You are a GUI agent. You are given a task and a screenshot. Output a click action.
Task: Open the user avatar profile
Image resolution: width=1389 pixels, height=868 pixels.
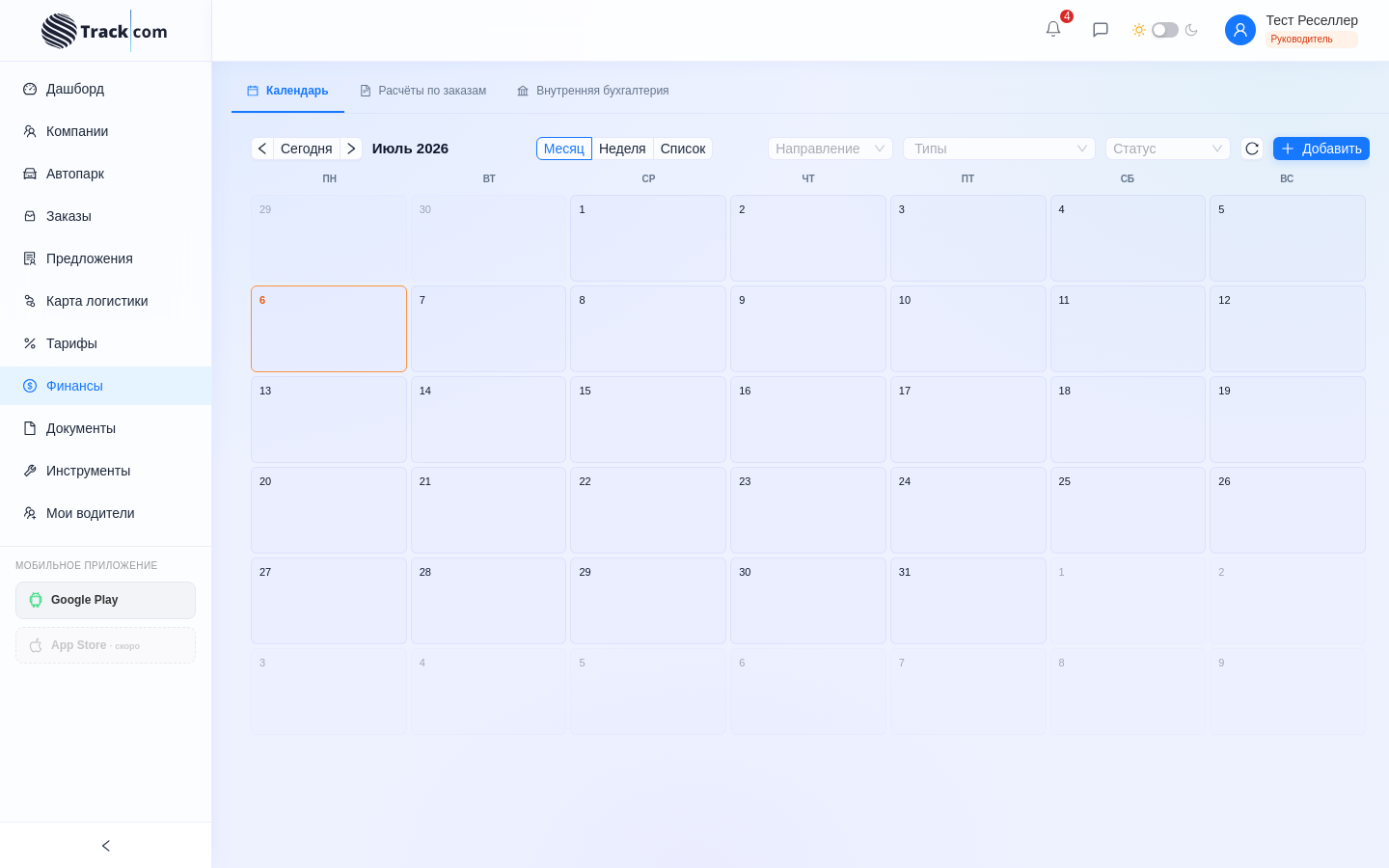coord(1240,30)
